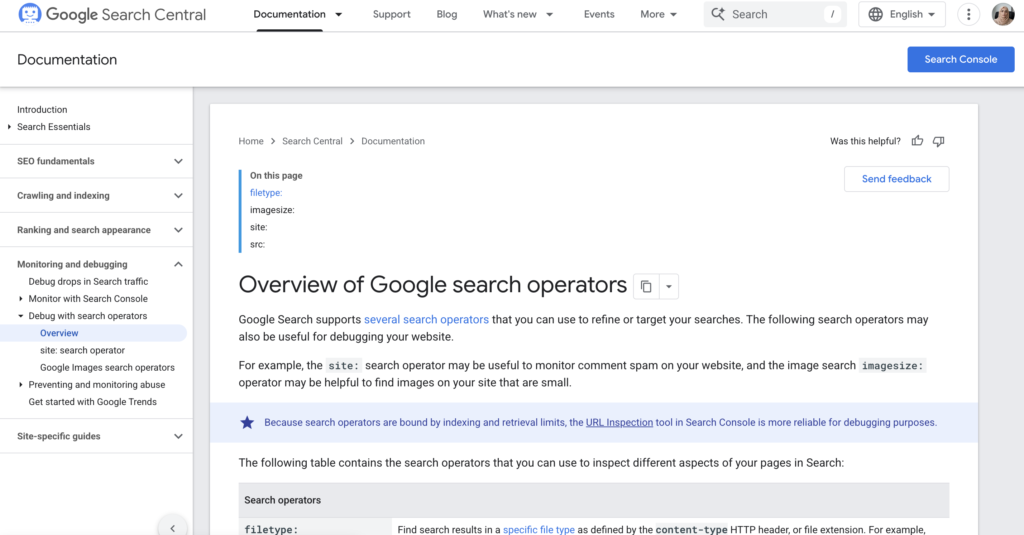This screenshot has height=535, width=1024.
Task: Jump to imagesize: on this page
Action: point(272,210)
